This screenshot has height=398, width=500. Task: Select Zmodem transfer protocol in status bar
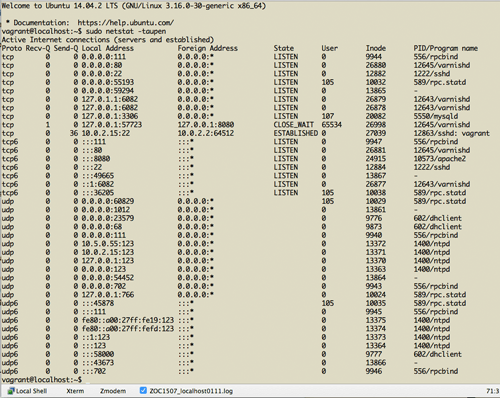click(x=113, y=391)
